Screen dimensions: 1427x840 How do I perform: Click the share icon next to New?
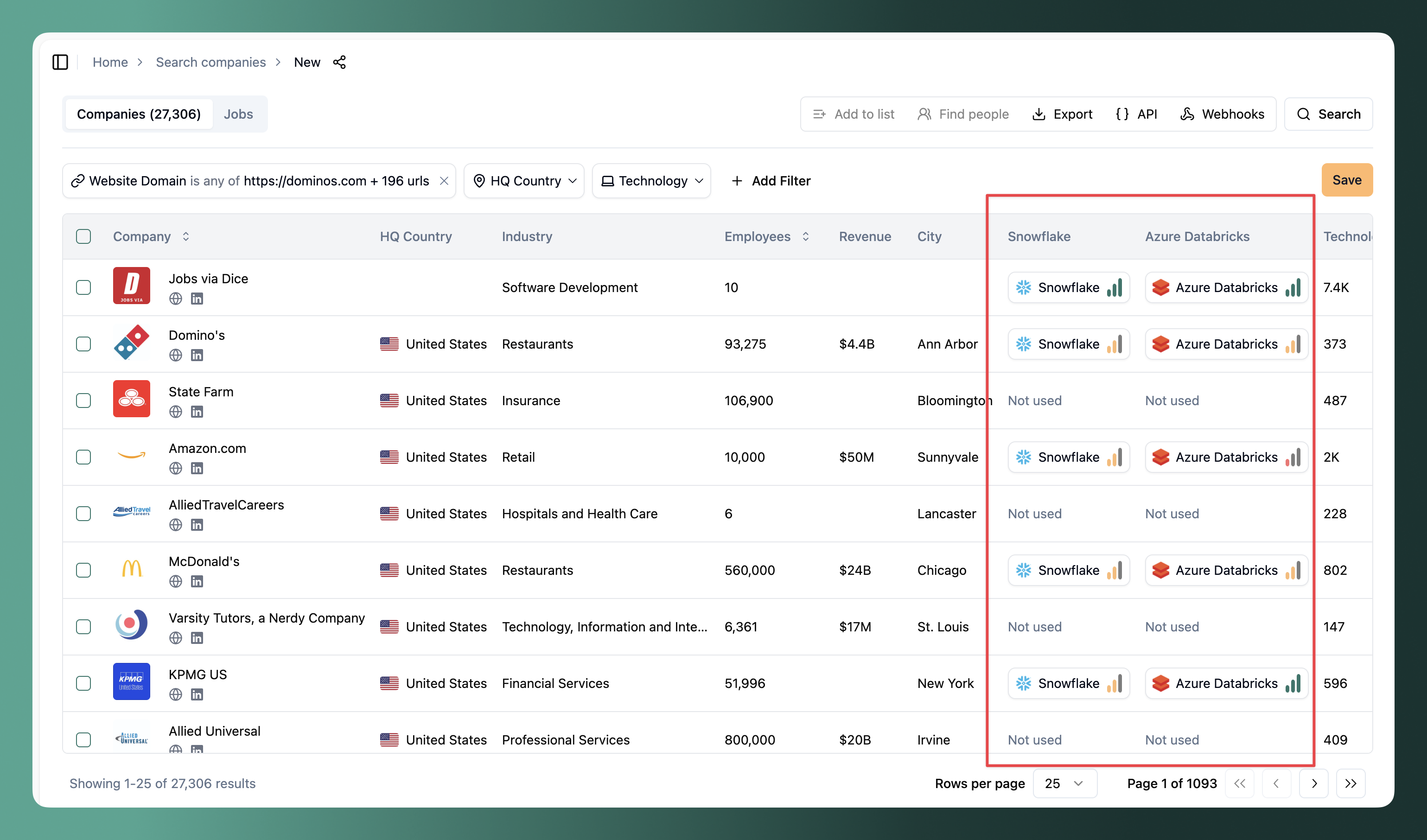coord(339,62)
